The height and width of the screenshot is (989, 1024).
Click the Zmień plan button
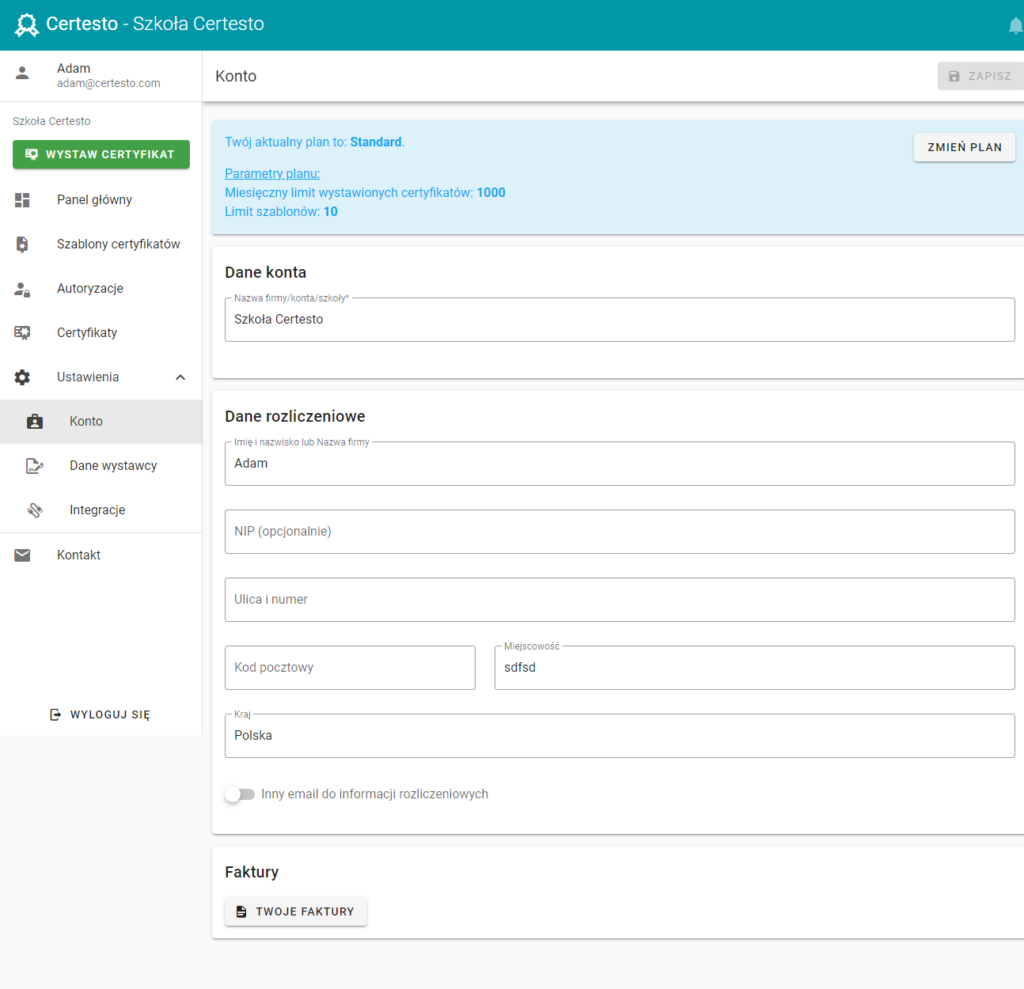[x=964, y=148]
